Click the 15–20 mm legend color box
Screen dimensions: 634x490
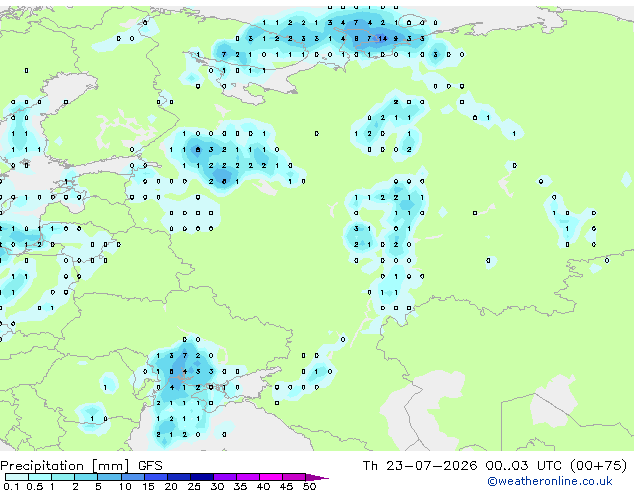click(156, 477)
